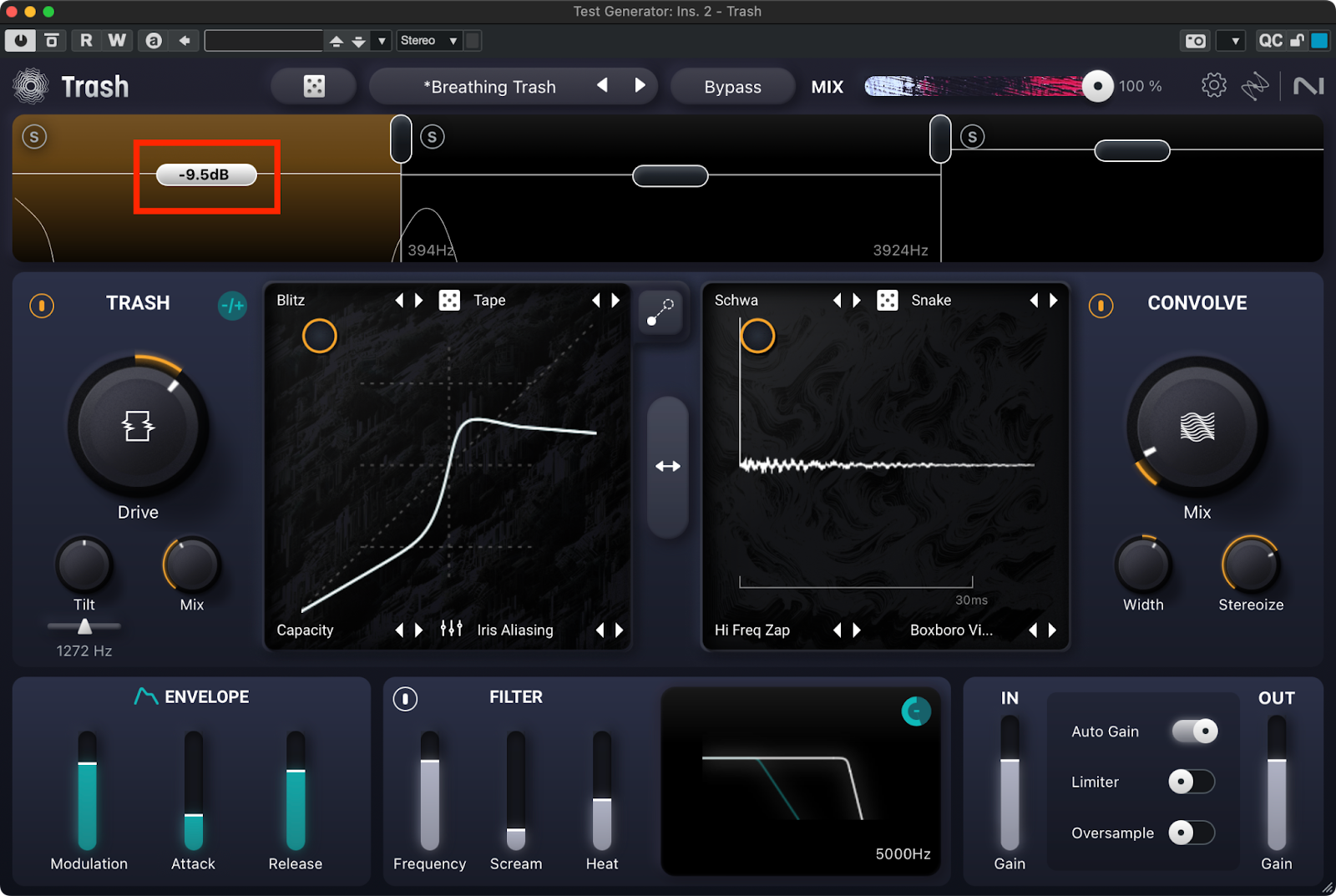Click the -9.5dB low band gain handle

(206, 175)
